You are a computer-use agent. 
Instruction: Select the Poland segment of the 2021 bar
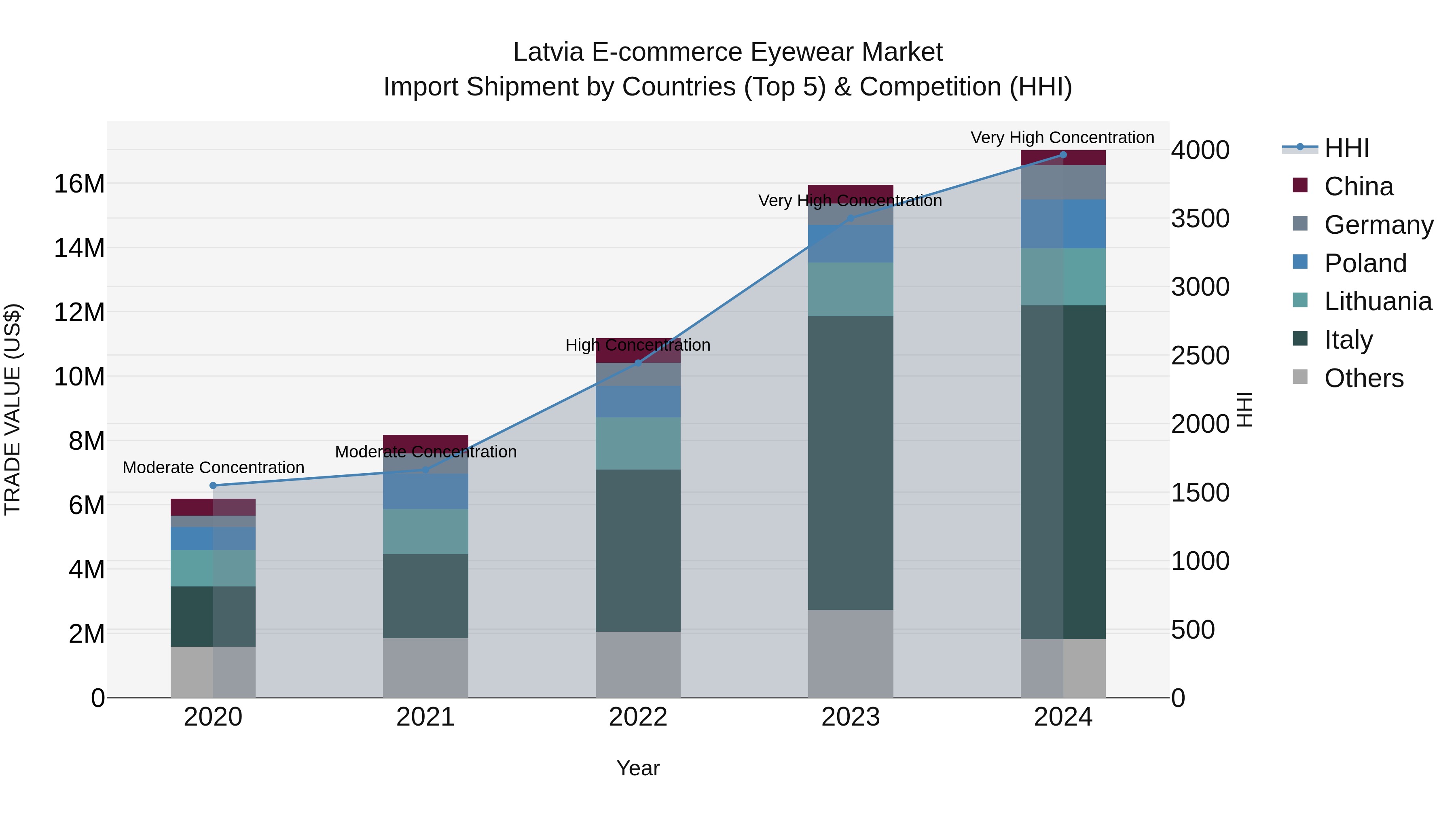pos(425,492)
